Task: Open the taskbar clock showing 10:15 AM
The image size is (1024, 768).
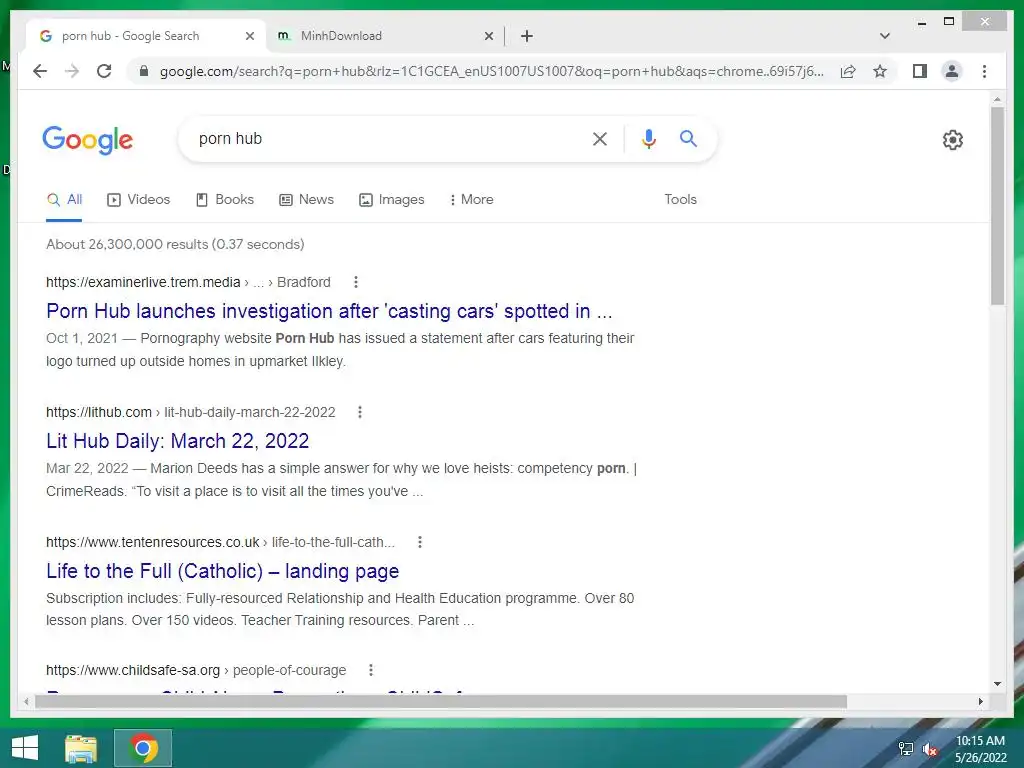Action: 980,749
